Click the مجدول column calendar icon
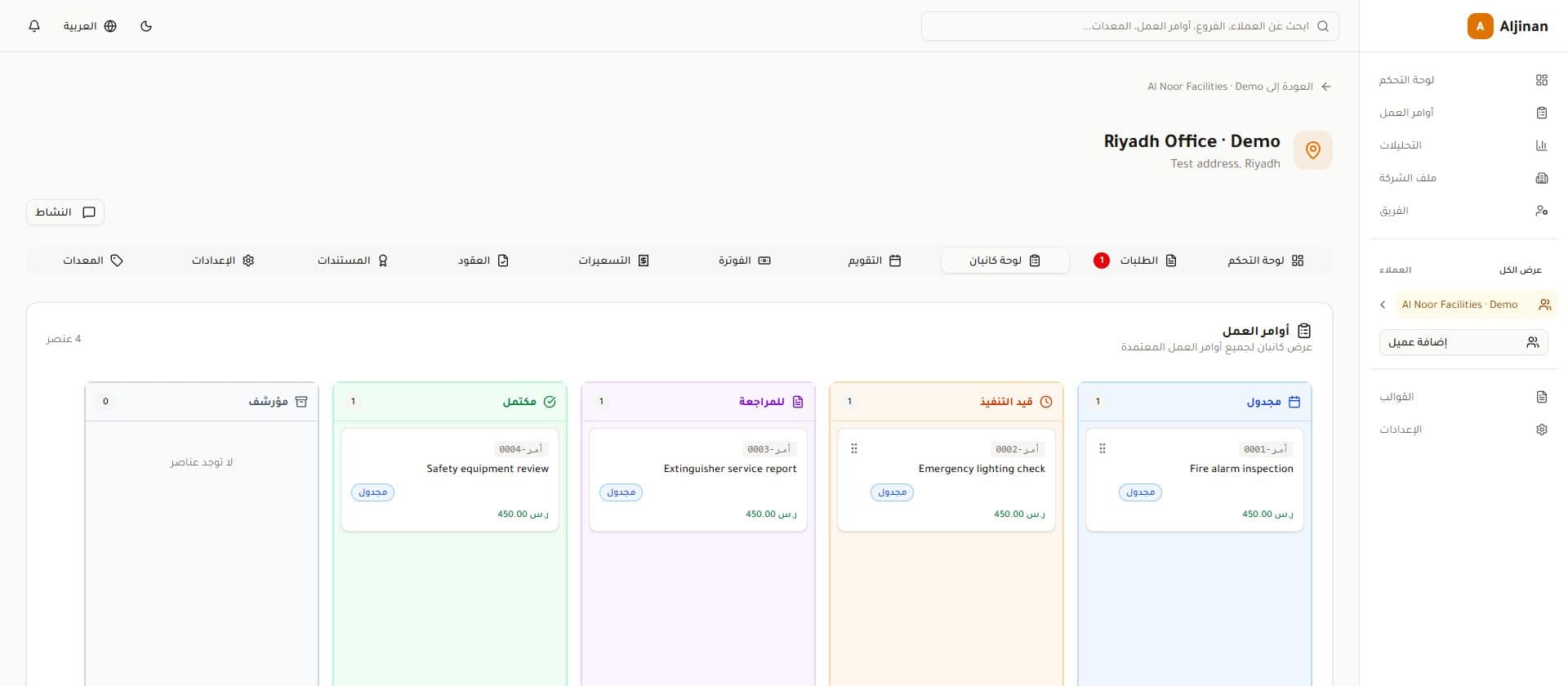This screenshot has height=686, width=1568. coord(1294,402)
